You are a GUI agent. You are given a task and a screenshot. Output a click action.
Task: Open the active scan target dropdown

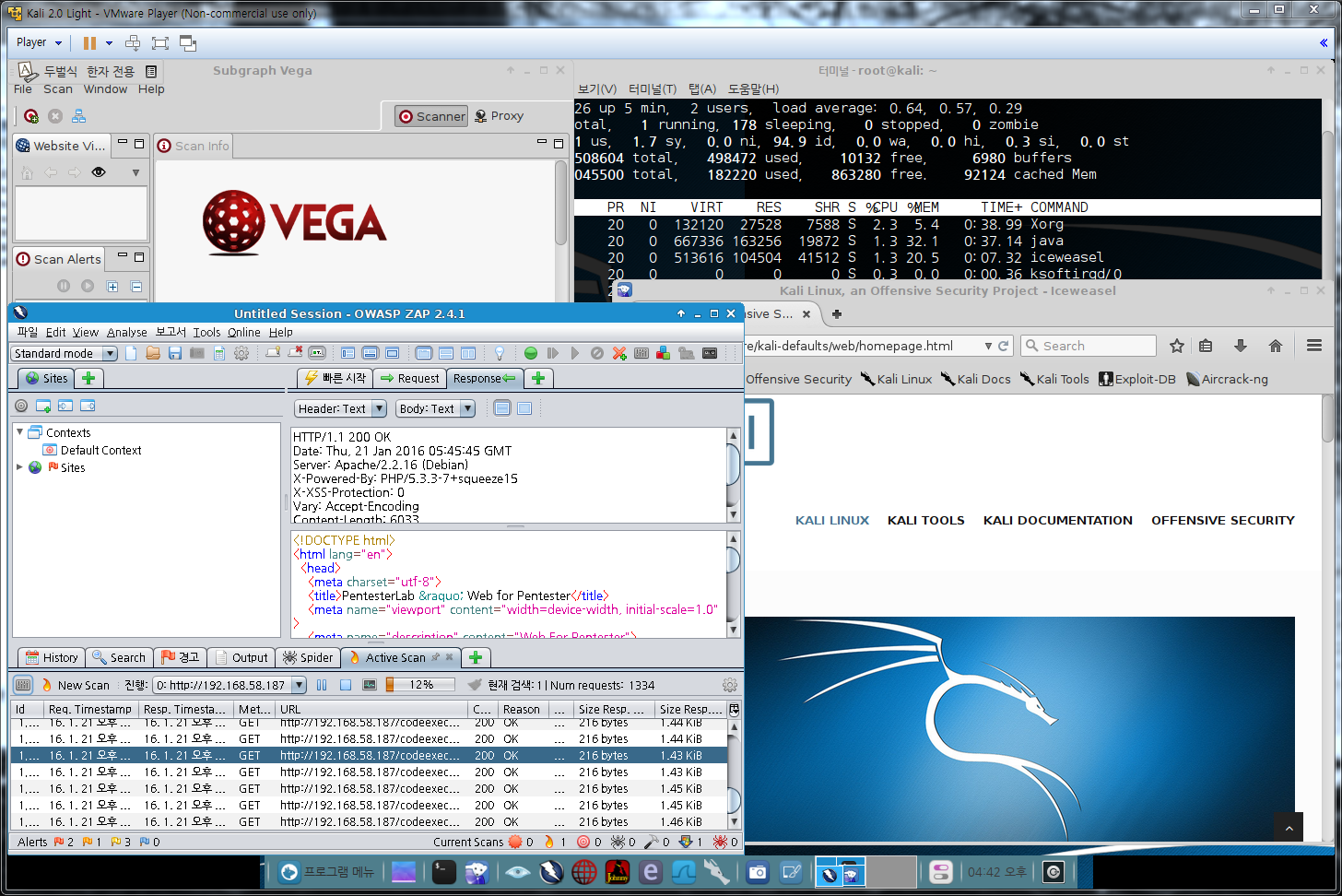point(230,685)
